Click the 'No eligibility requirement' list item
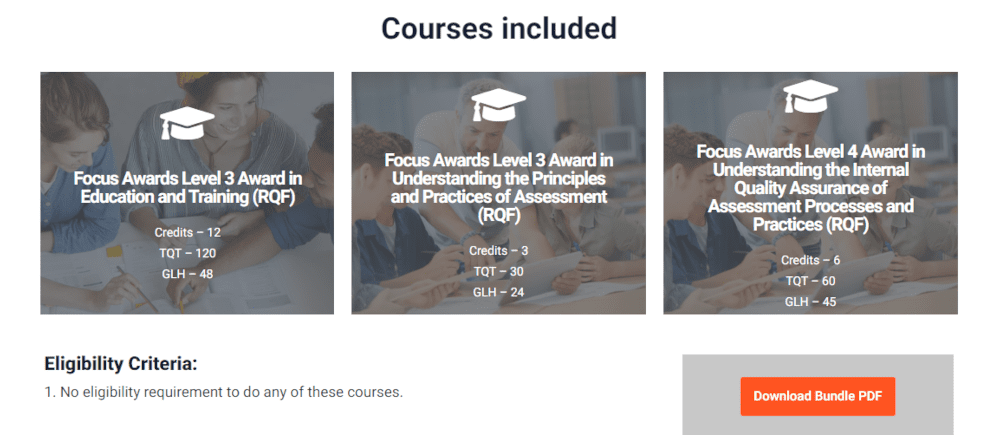 tap(224, 392)
